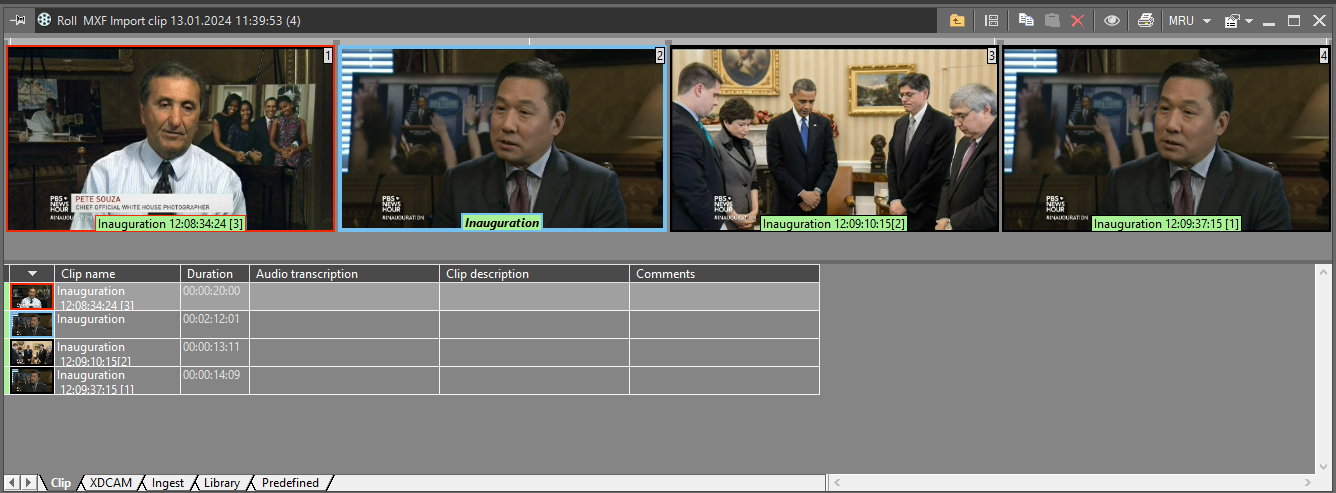
Task: Expand the properties view options dropdown arrow
Action: [1249, 21]
